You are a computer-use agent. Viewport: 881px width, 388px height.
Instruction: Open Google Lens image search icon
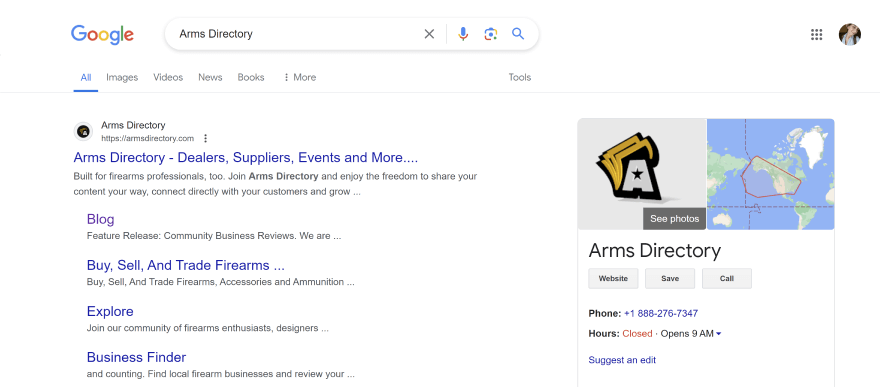coord(491,34)
